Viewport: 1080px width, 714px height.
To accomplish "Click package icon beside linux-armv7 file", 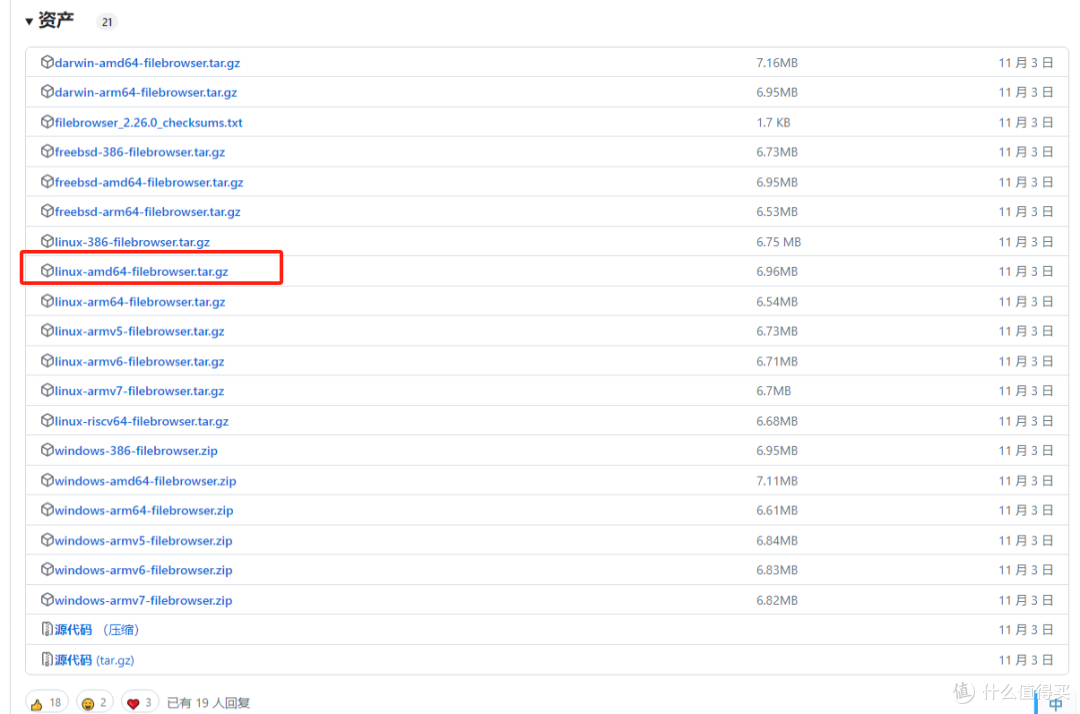I will [47, 390].
